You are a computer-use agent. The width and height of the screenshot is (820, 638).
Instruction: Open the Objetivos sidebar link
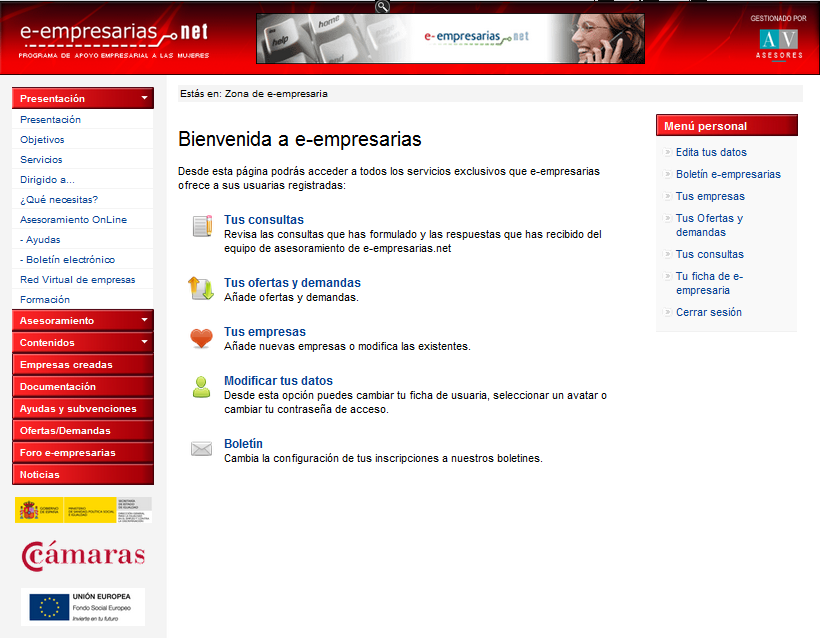(42, 140)
